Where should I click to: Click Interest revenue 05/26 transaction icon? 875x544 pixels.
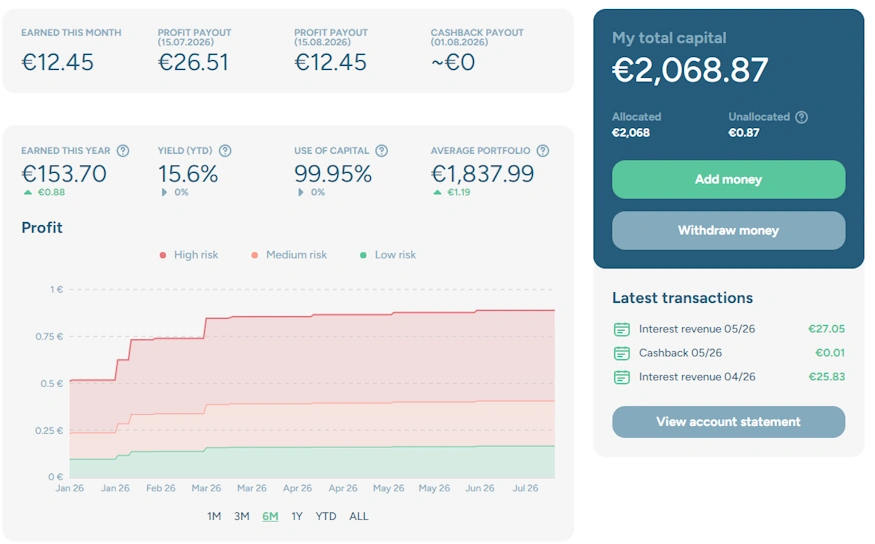click(622, 329)
